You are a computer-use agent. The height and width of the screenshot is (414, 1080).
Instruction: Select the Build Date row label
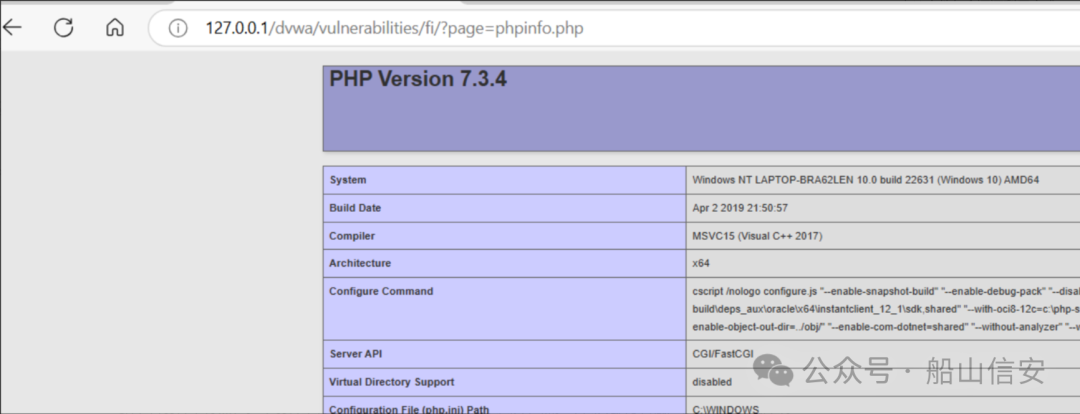coord(355,208)
